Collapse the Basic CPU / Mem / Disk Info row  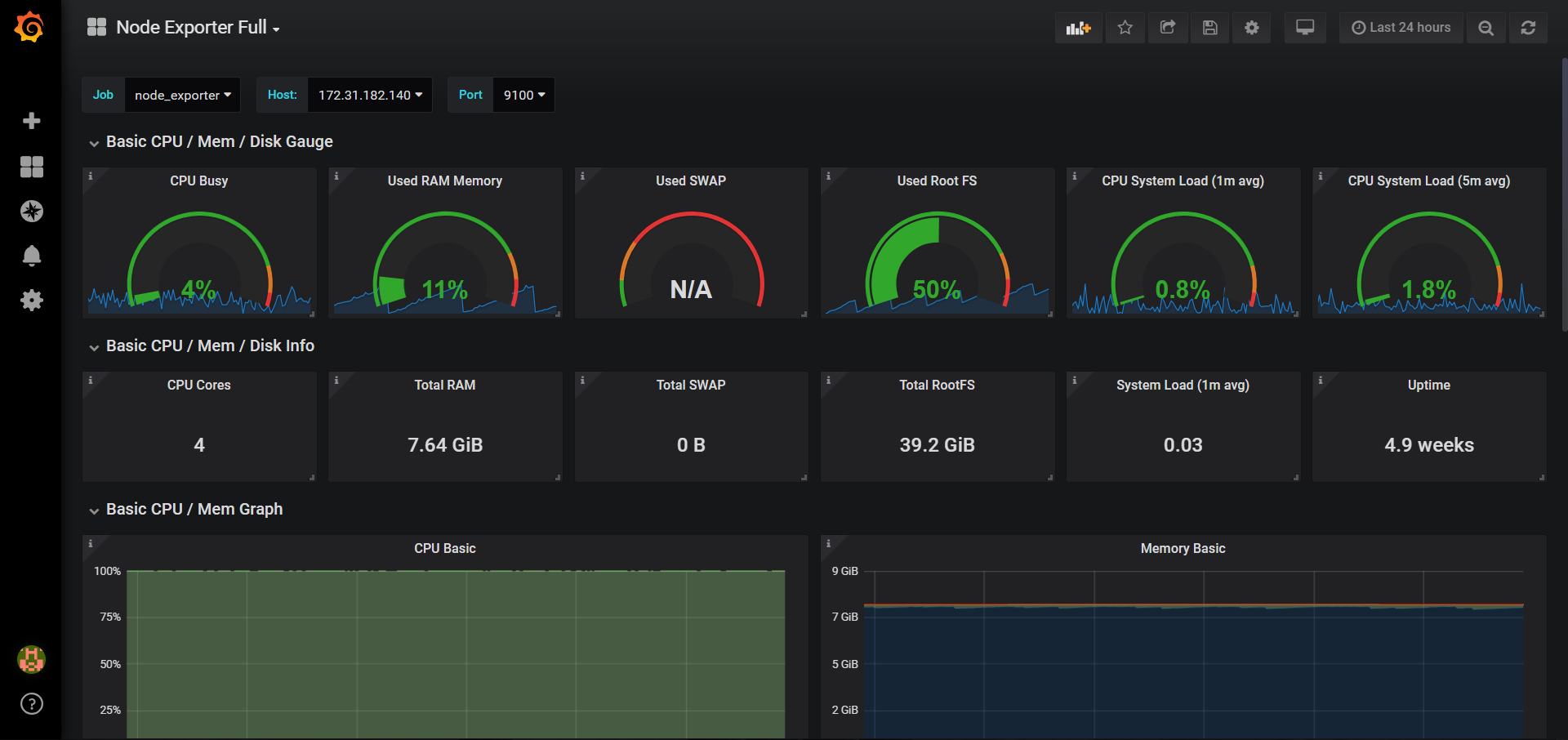point(202,346)
